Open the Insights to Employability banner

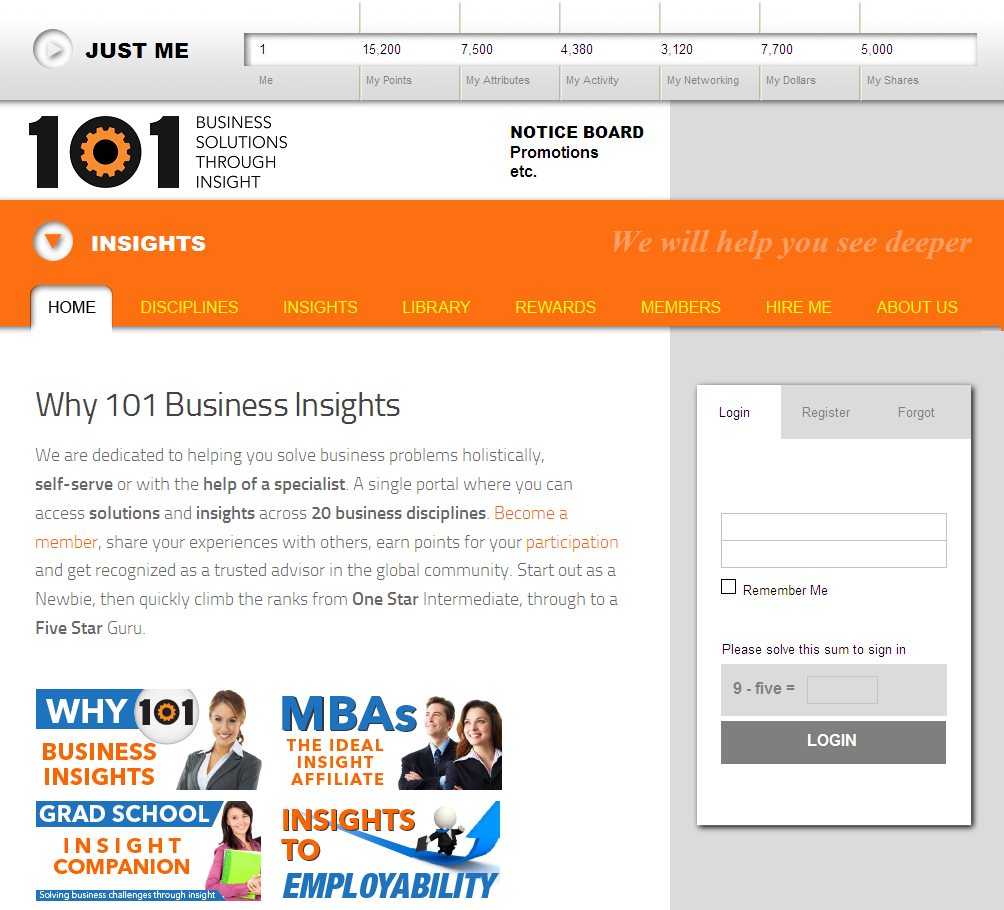391,850
